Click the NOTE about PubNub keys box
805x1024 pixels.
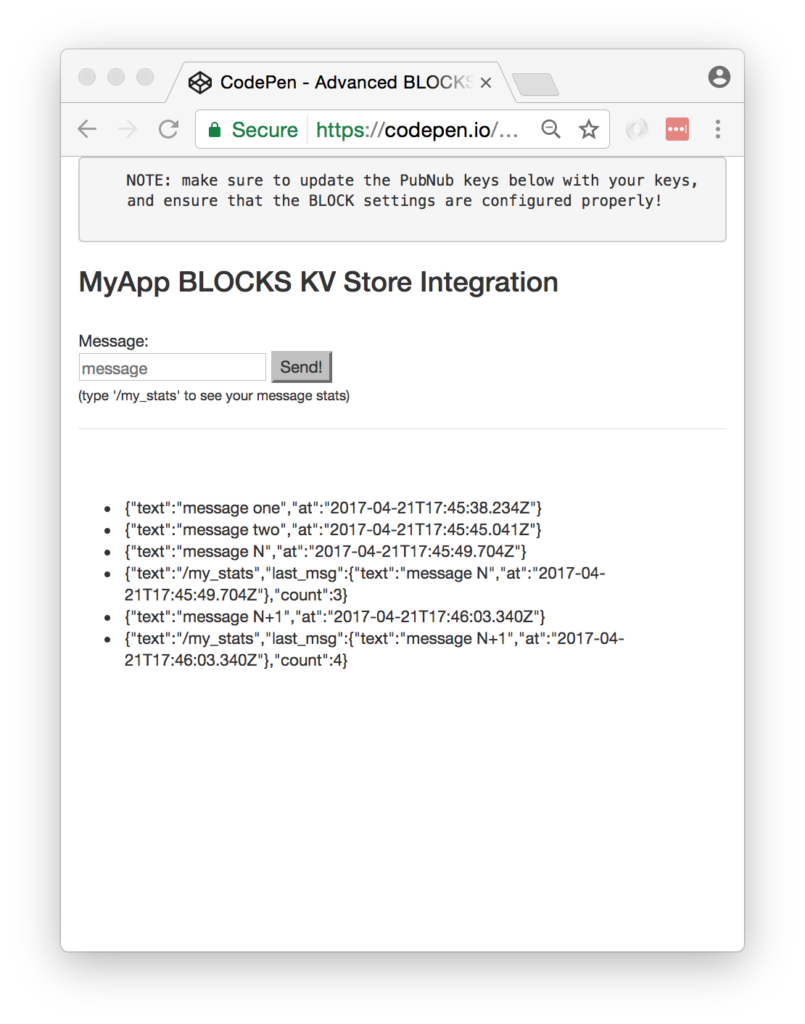402,199
